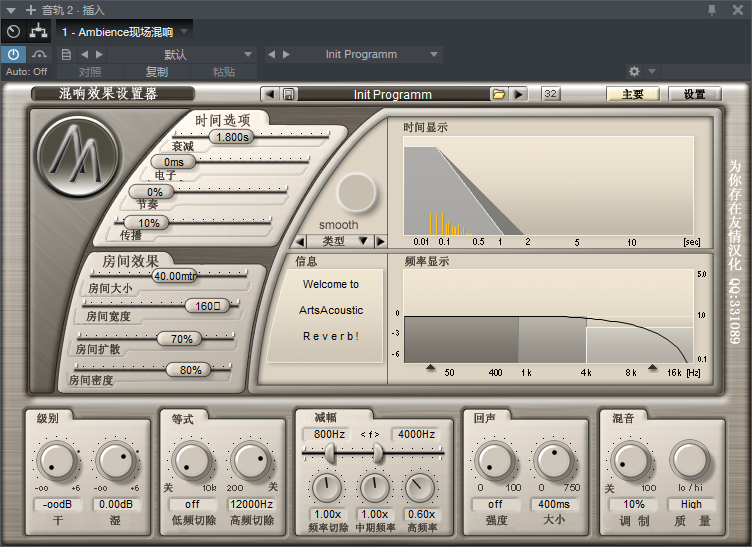Image resolution: width=752 pixels, height=547 pixels.
Task: Select next program before Init Programm host
Action: [x=286, y=54]
